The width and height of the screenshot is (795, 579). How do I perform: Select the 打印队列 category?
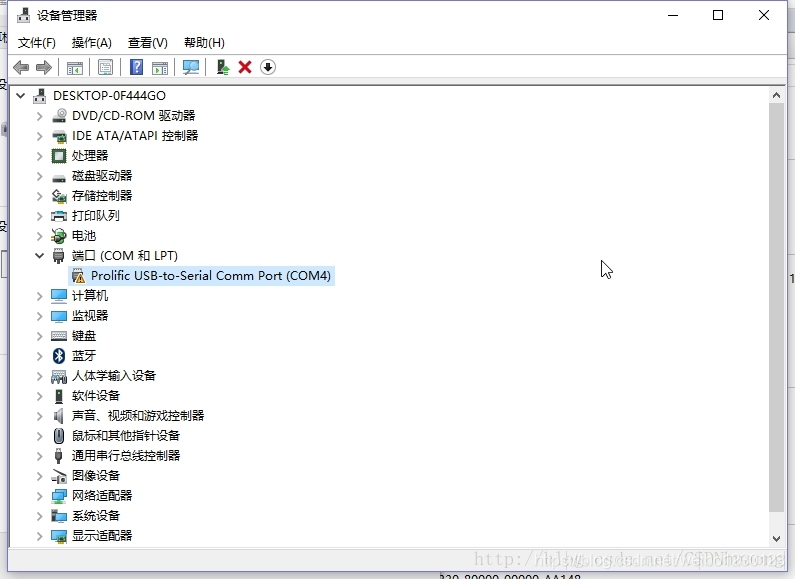(96, 216)
